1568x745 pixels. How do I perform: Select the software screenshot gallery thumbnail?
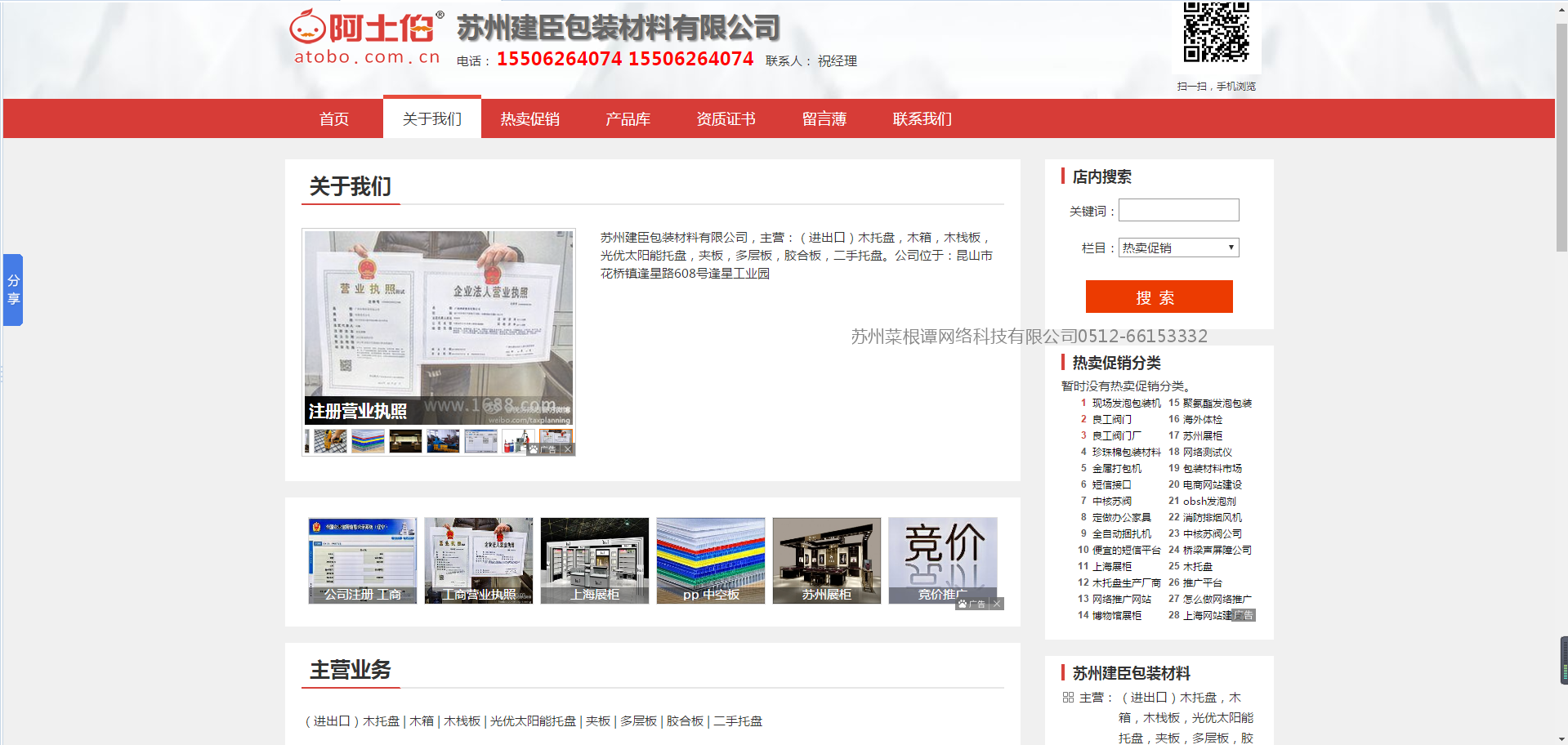pyautogui.click(x=480, y=441)
